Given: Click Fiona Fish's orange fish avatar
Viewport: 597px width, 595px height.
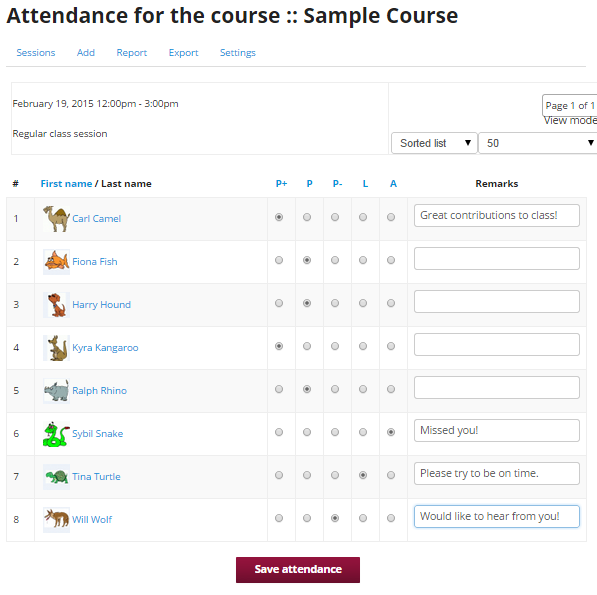Looking at the screenshot, I should pyautogui.click(x=56, y=262).
